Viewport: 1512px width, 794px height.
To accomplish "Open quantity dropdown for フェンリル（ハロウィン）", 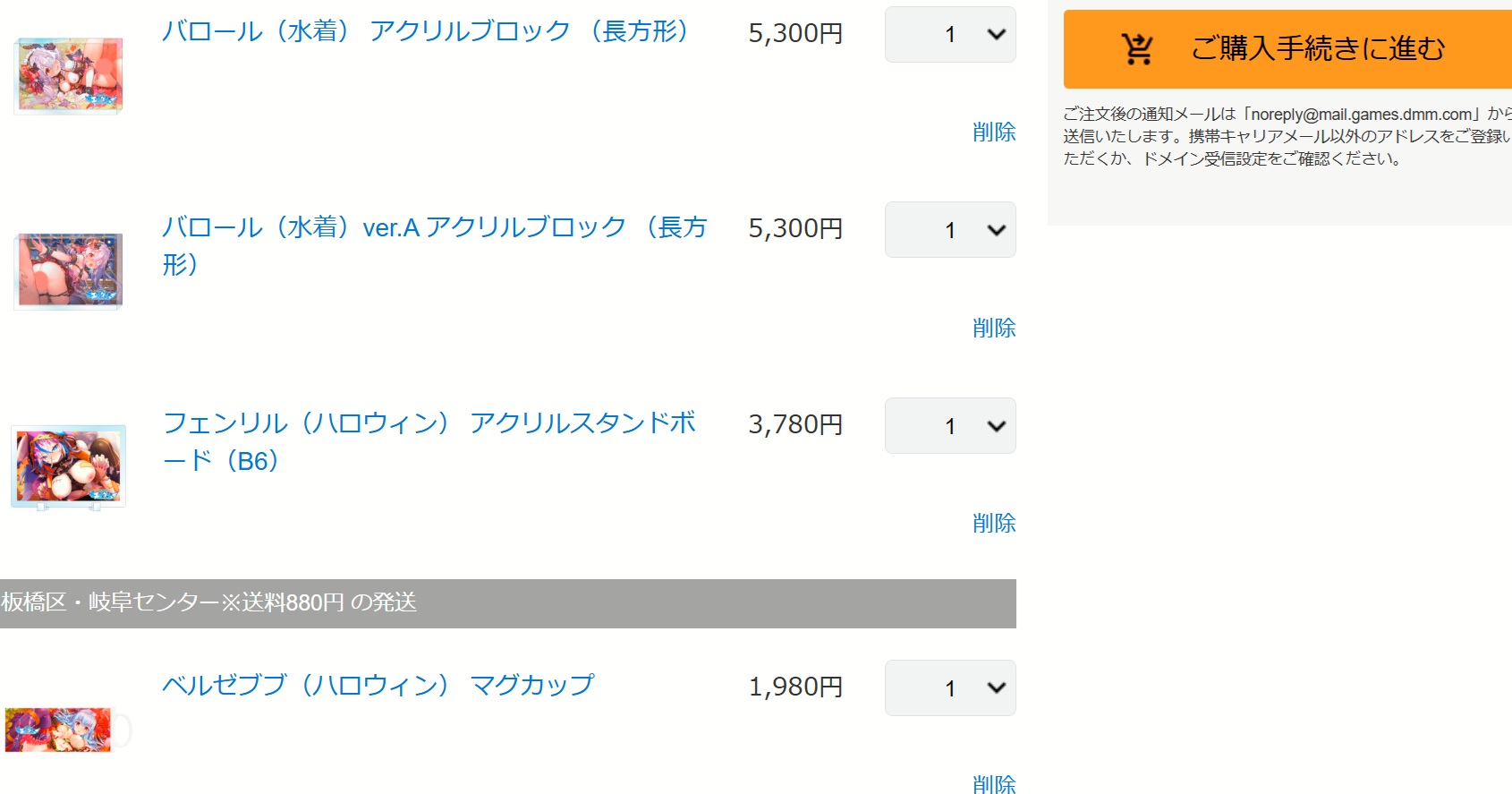I will coord(950,426).
